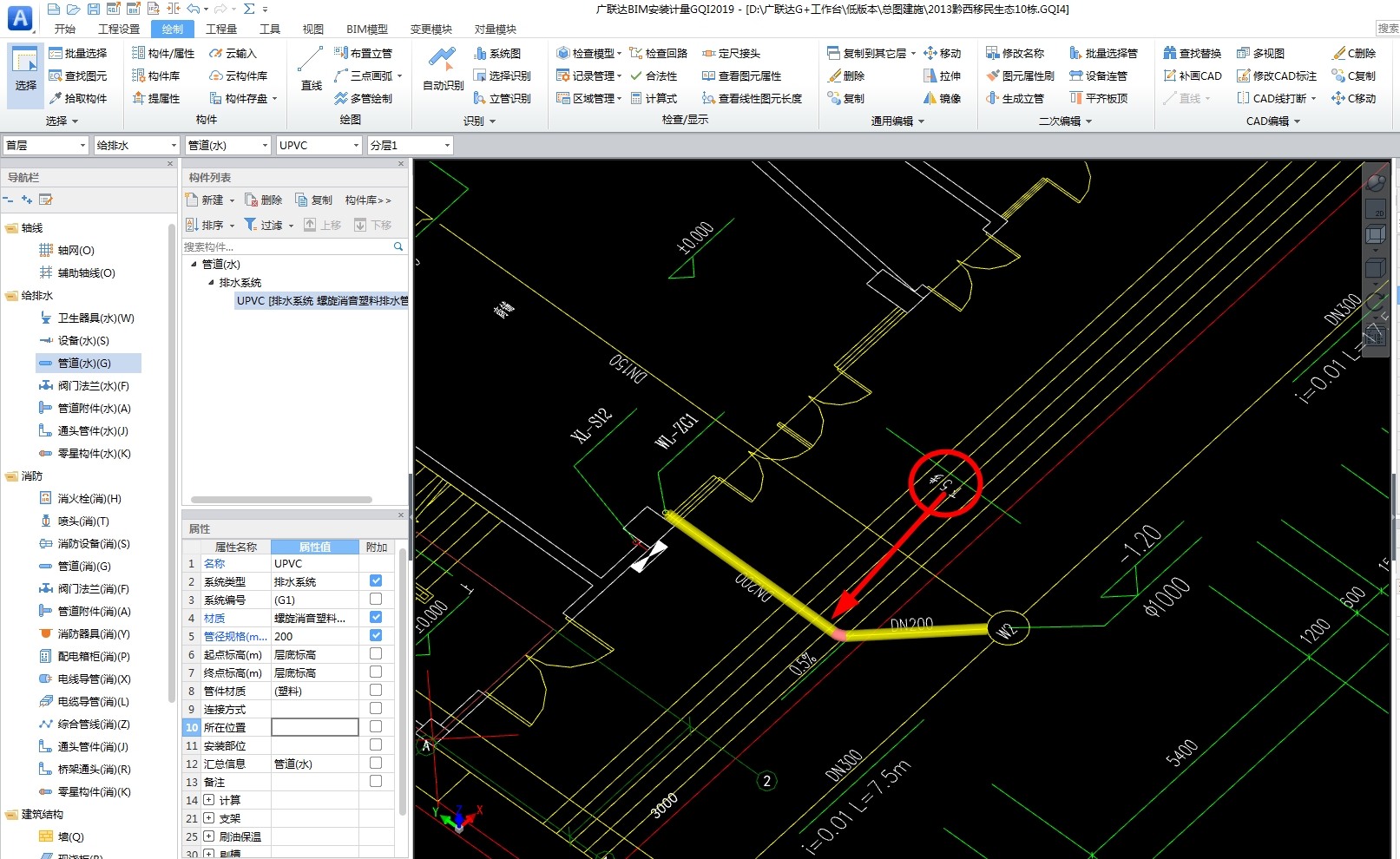Viewport: 1400px width, 859px height.
Task: Open the 对量模块 tab
Action: 496,29
